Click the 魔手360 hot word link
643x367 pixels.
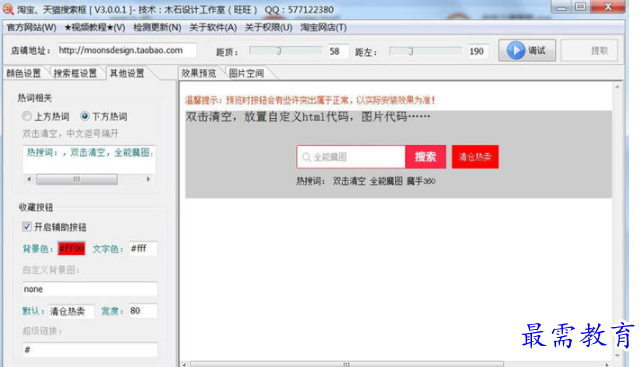tap(421, 181)
